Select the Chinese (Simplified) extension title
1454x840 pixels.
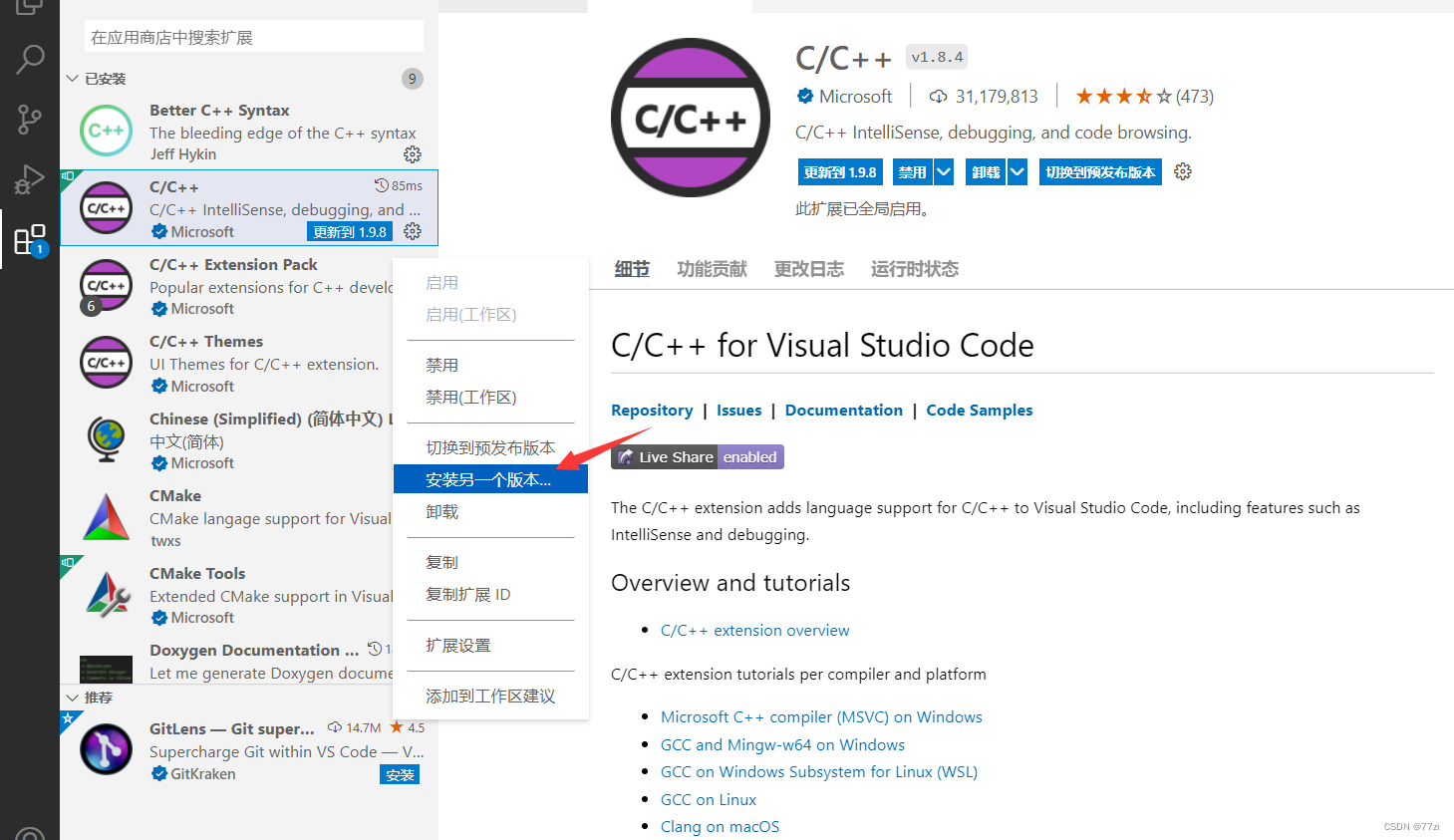coord(272,419)
